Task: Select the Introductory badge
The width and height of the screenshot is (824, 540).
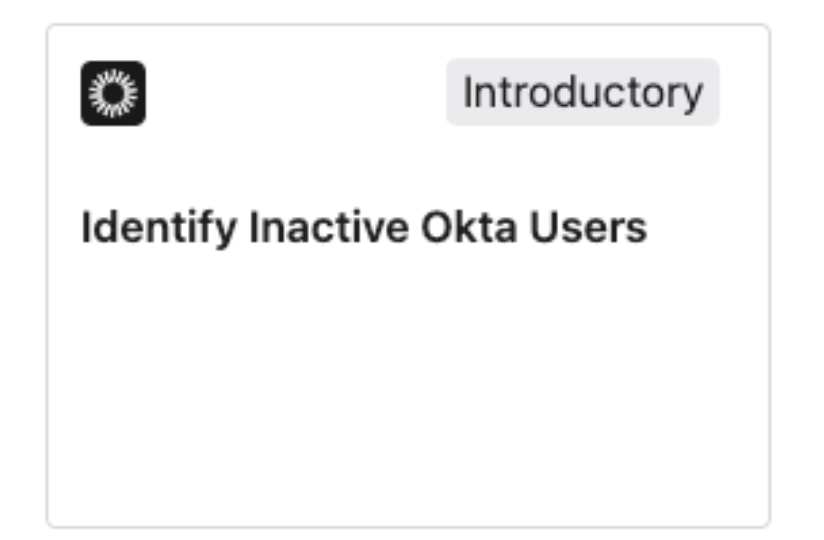Action: [582, 93]
